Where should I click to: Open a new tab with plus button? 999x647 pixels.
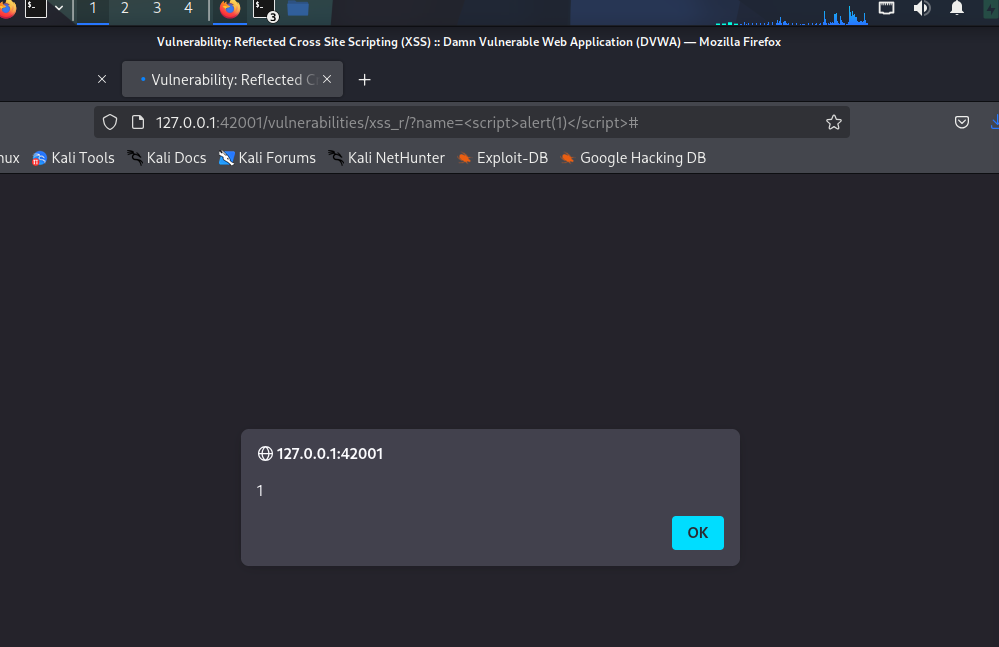(x=364, y=80)
